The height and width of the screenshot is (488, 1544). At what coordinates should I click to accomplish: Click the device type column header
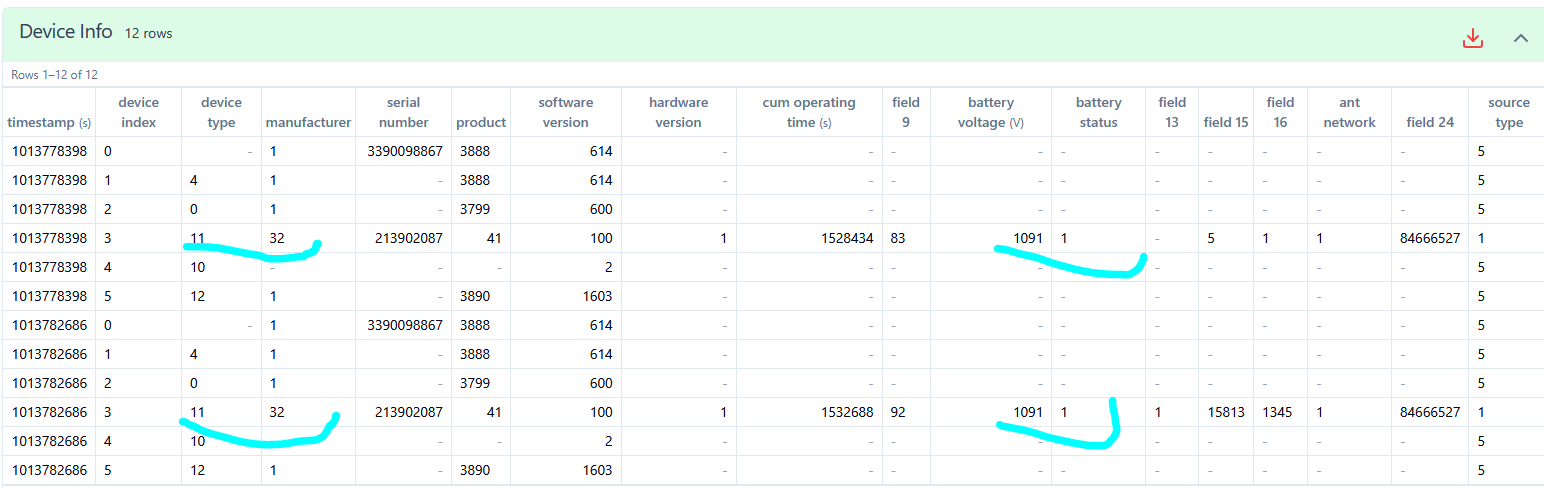point(221,112)
